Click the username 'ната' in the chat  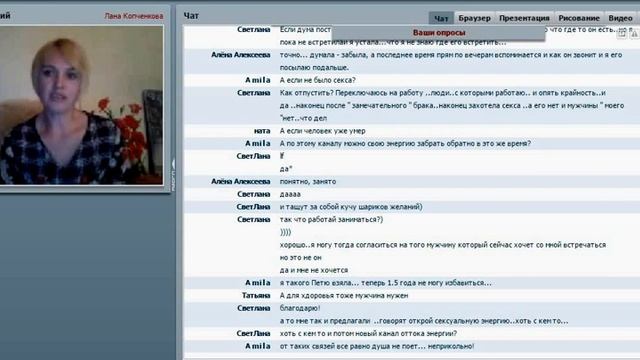262,131
